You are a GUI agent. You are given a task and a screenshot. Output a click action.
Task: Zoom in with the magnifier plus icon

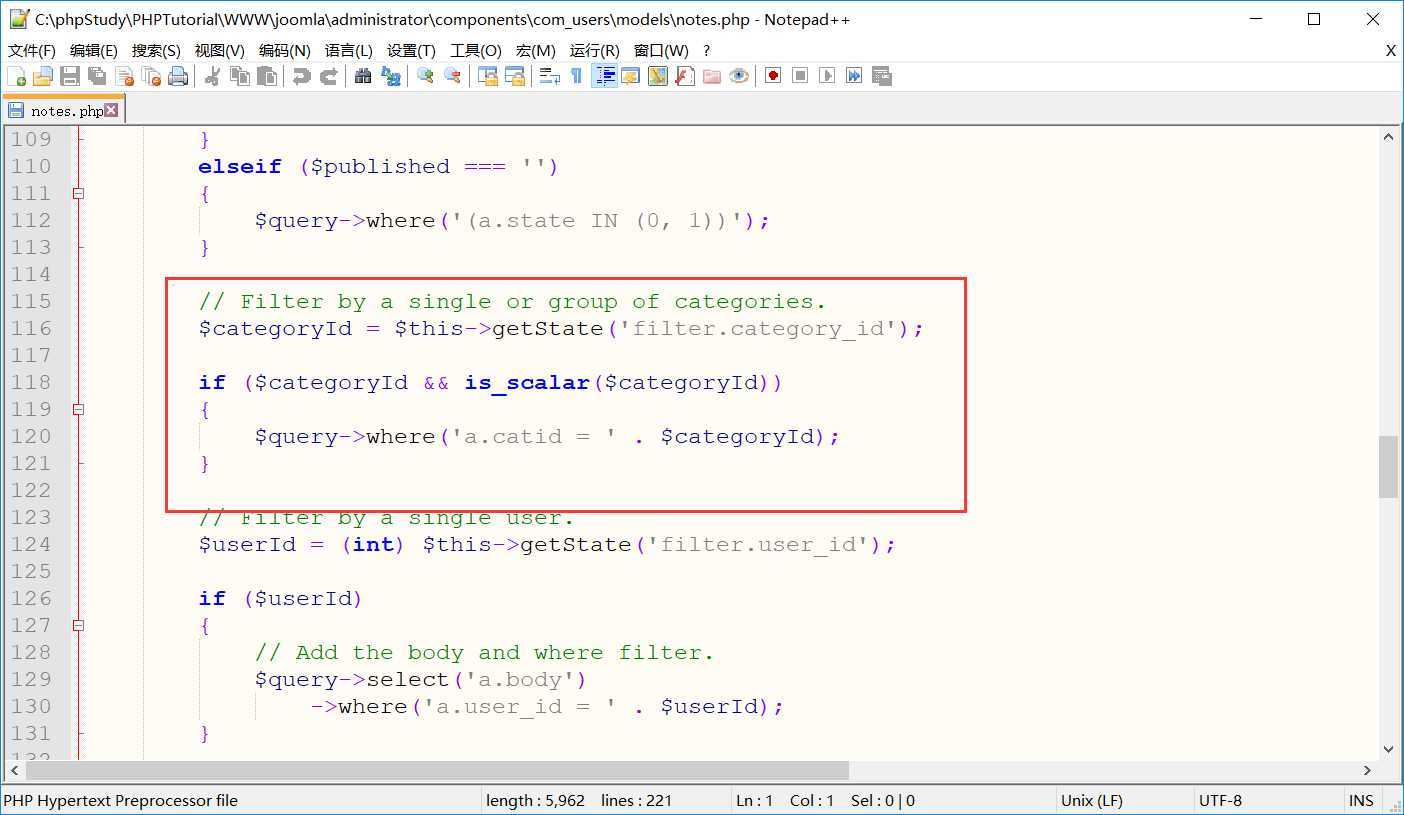click(425, 76)
